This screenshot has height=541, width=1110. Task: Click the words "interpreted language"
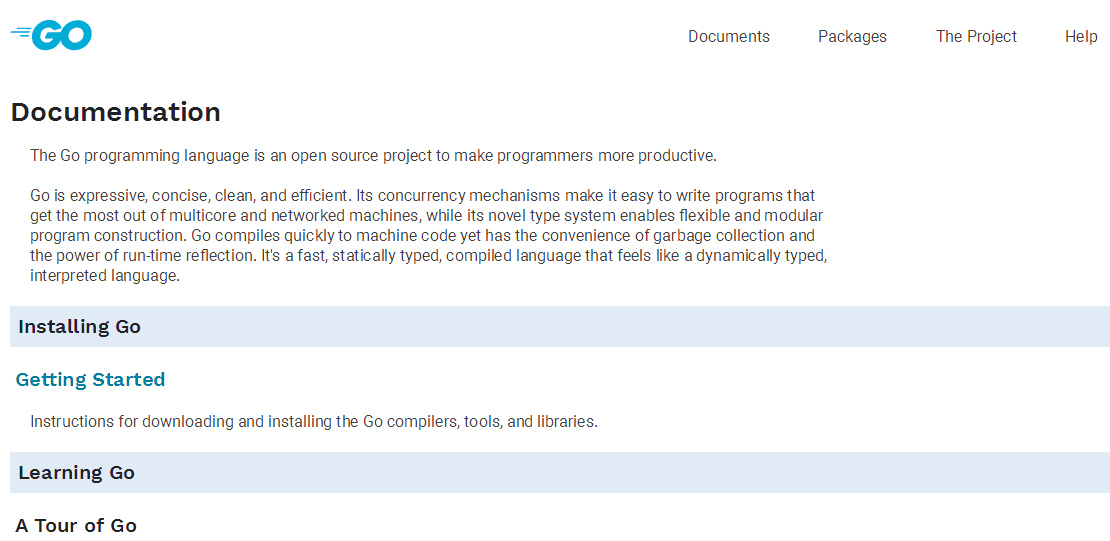pyautogui.click(x=105, y=276)
